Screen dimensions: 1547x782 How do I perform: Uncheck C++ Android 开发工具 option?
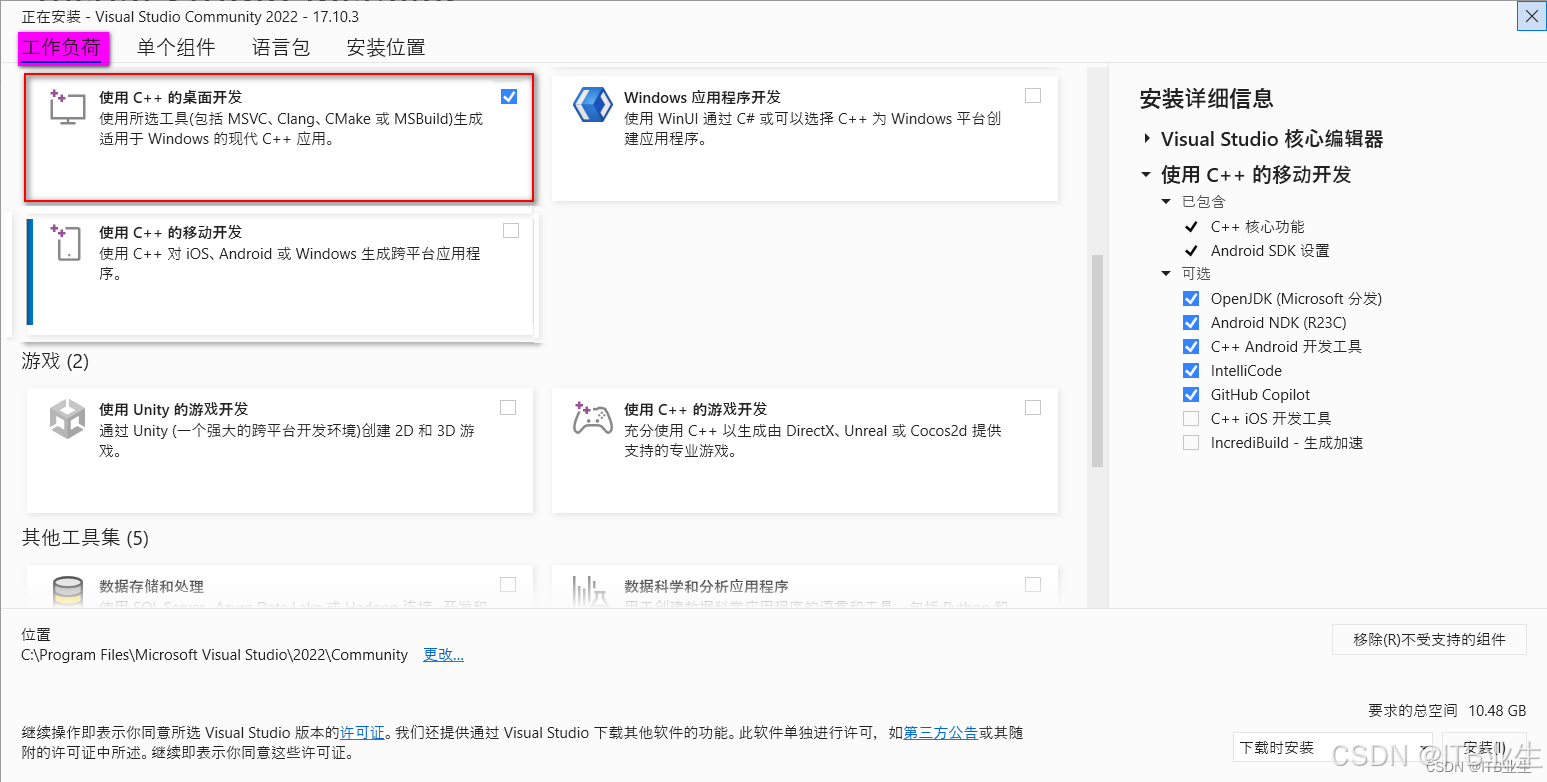point(1191,347)
